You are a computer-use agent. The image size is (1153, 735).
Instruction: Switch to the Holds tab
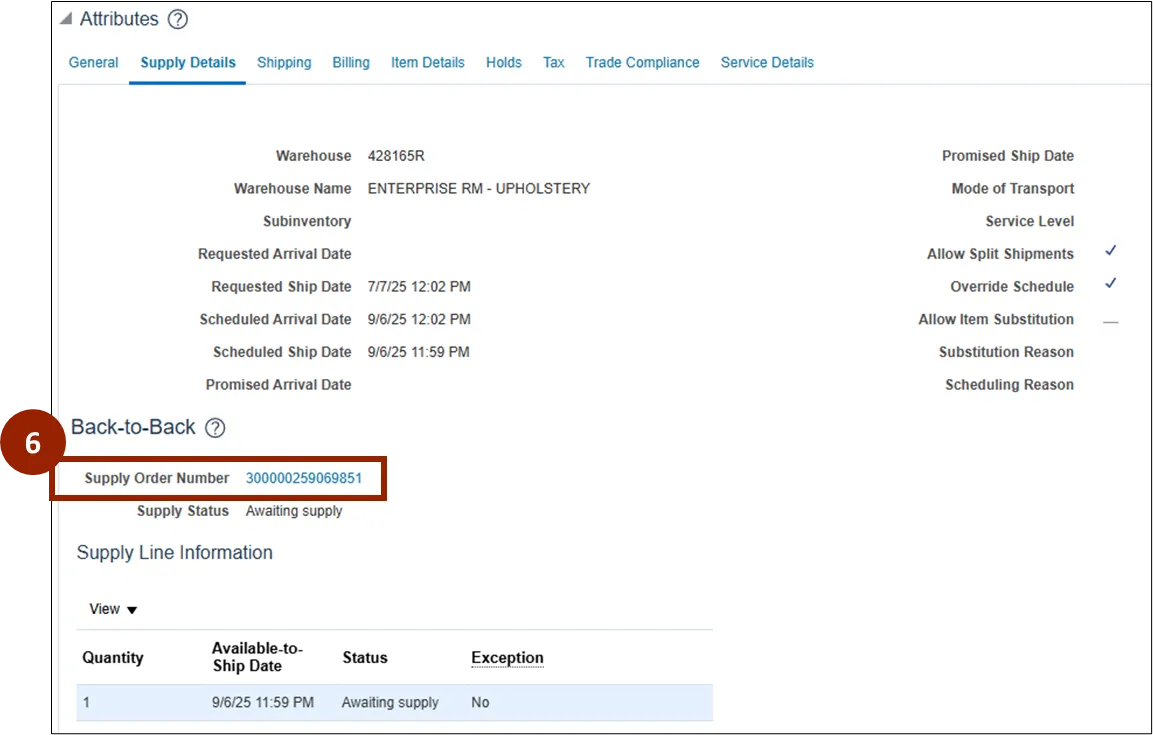[x=504, y=62]
